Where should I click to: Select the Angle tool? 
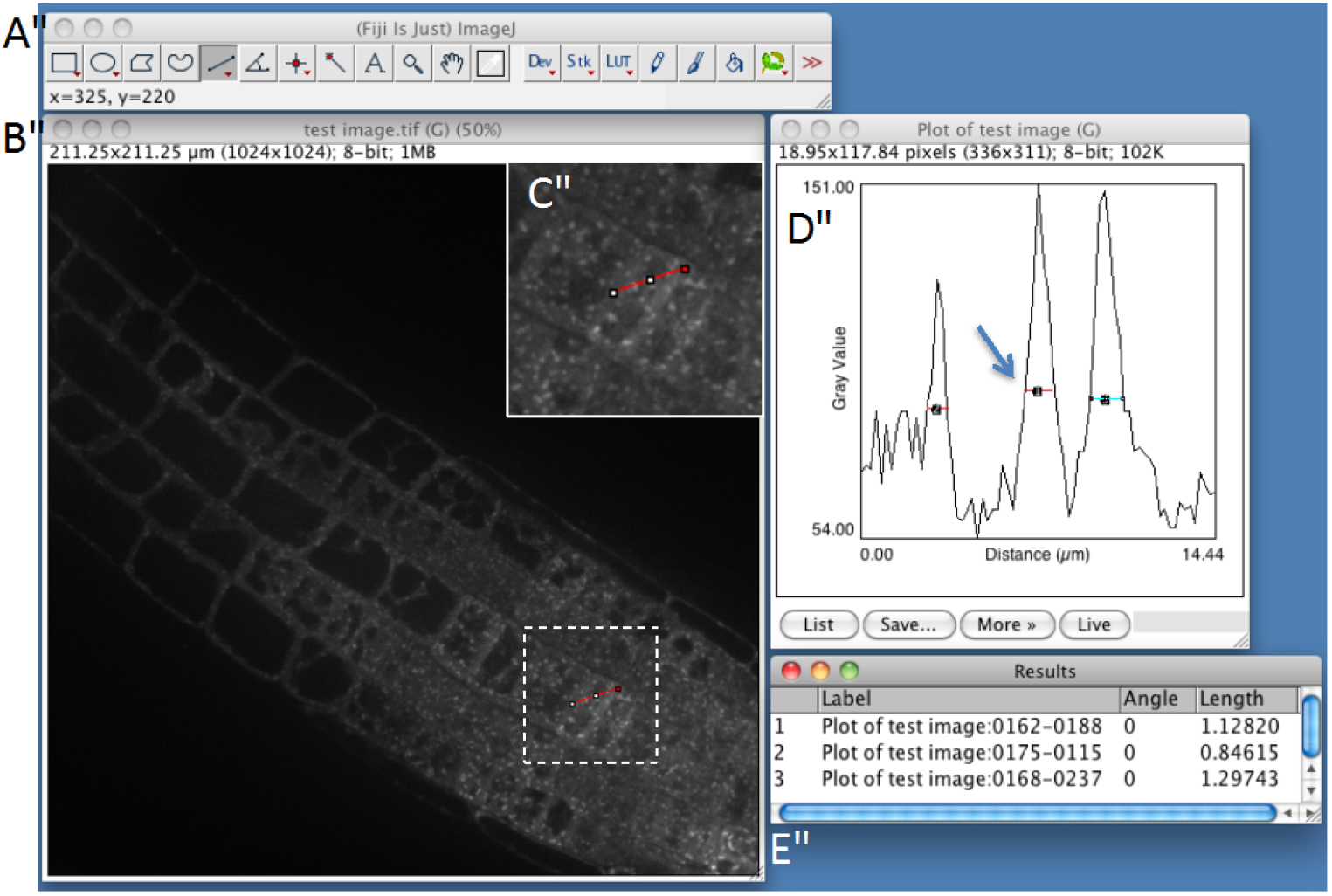coord(257,63)
